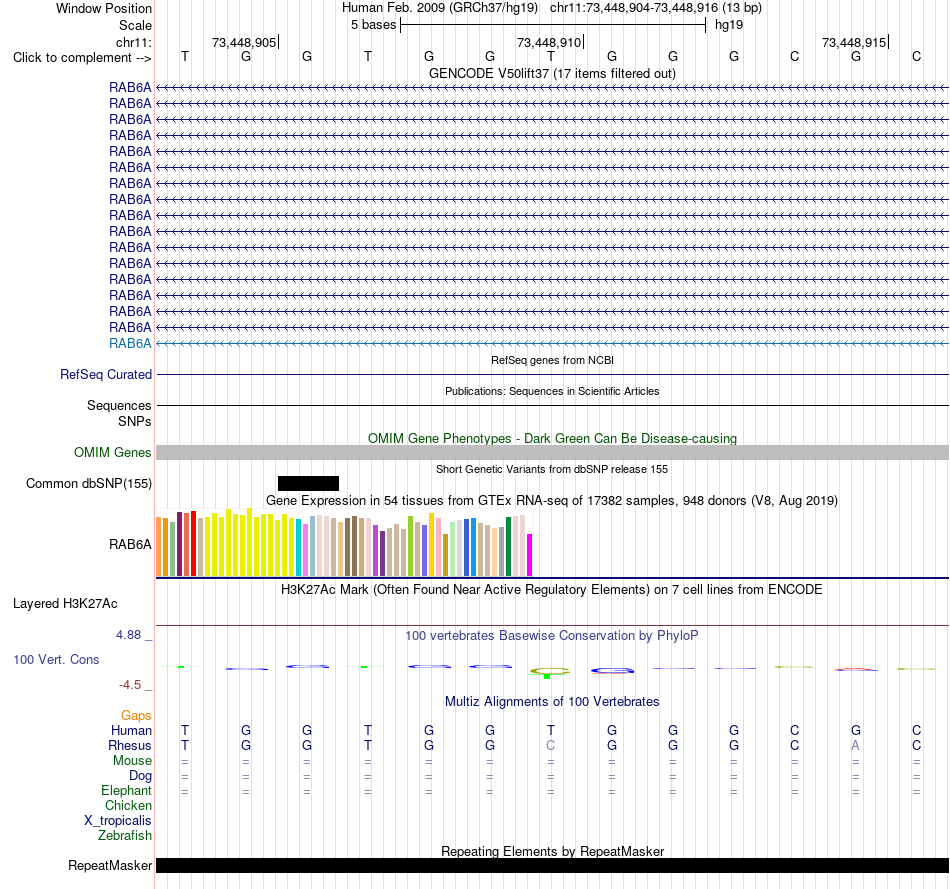Click the magenta bar in GTEx chart
Image resolution: width=950 pixels, height=889 pixels.
[530, 555]
